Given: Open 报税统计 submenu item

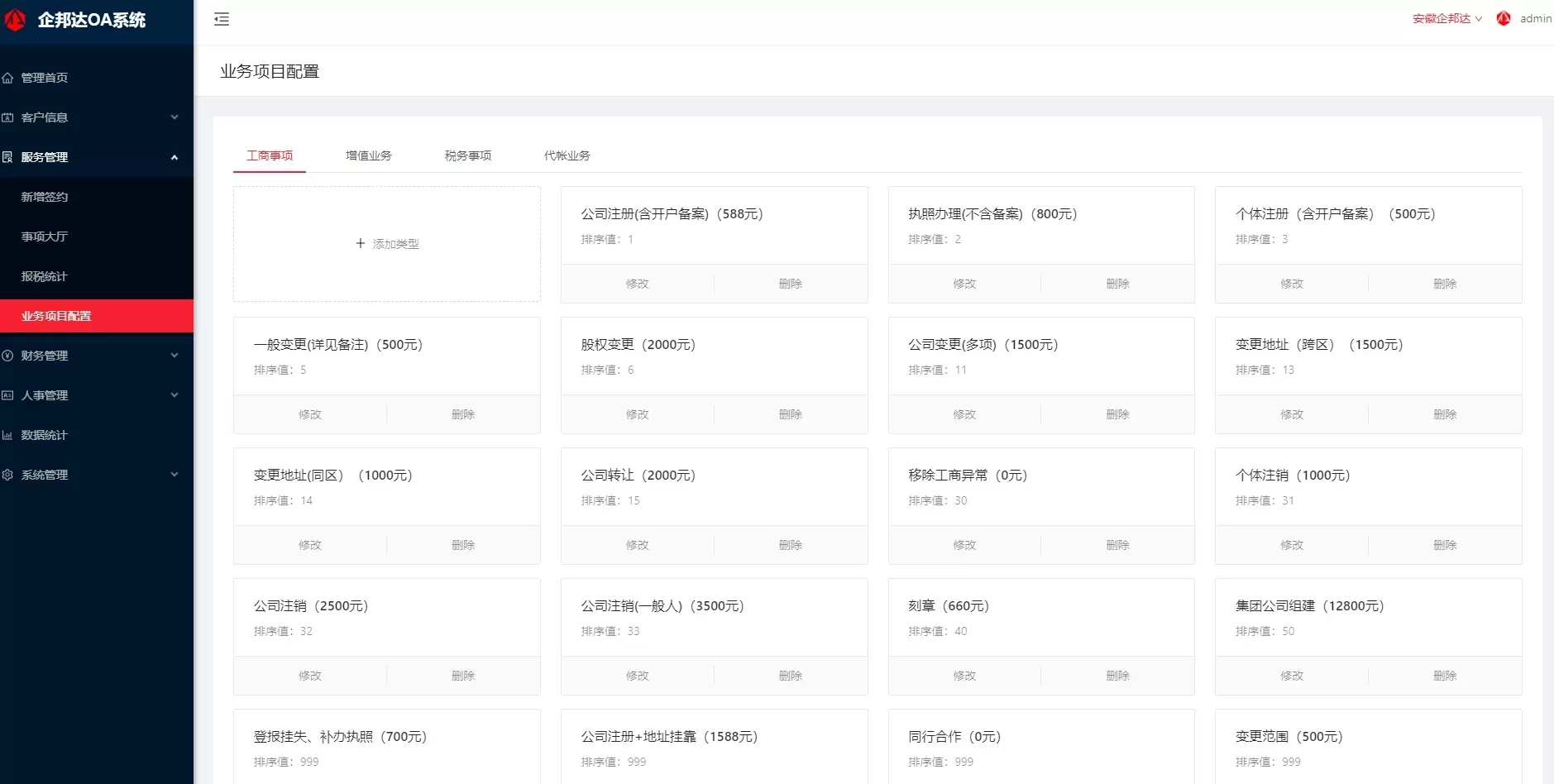Looking at the screenshot, I should (45, 276).
